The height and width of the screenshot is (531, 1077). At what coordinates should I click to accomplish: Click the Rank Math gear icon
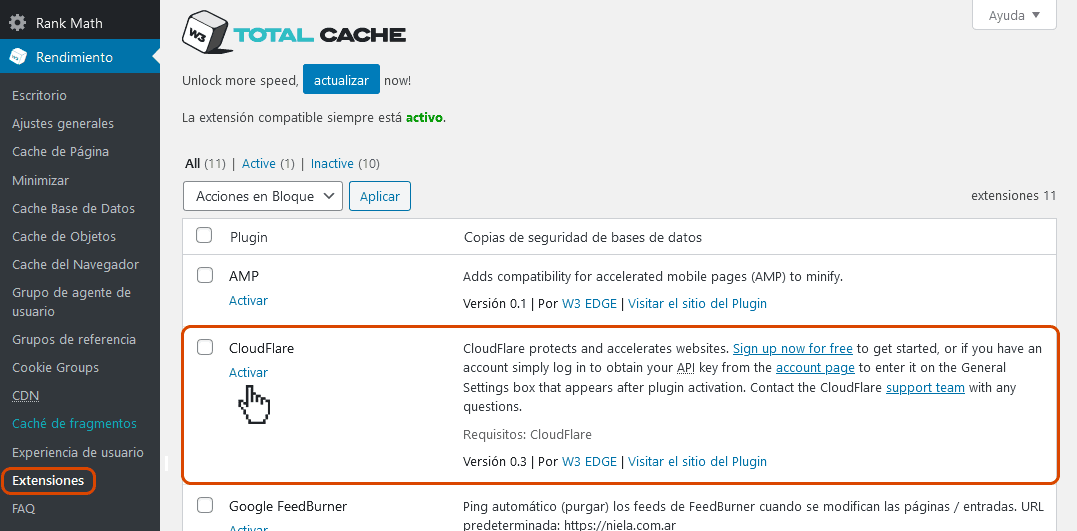18,22
